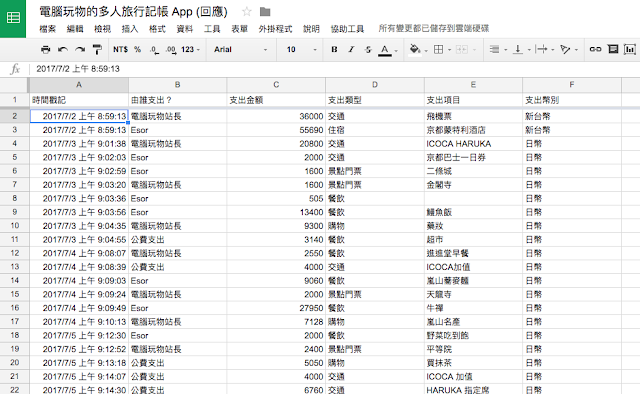This screenshot has width=640, height=394.
Task: Click the spreadsheet title to rename
Action: click(x=133, y=11)
